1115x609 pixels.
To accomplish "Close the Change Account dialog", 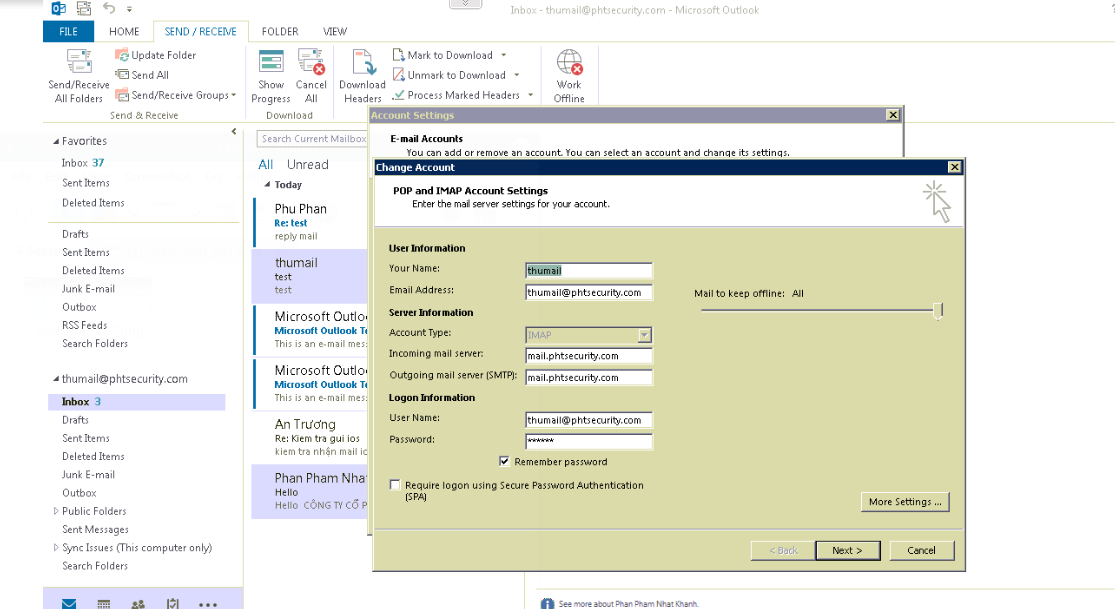I will (x=954, y=167).
